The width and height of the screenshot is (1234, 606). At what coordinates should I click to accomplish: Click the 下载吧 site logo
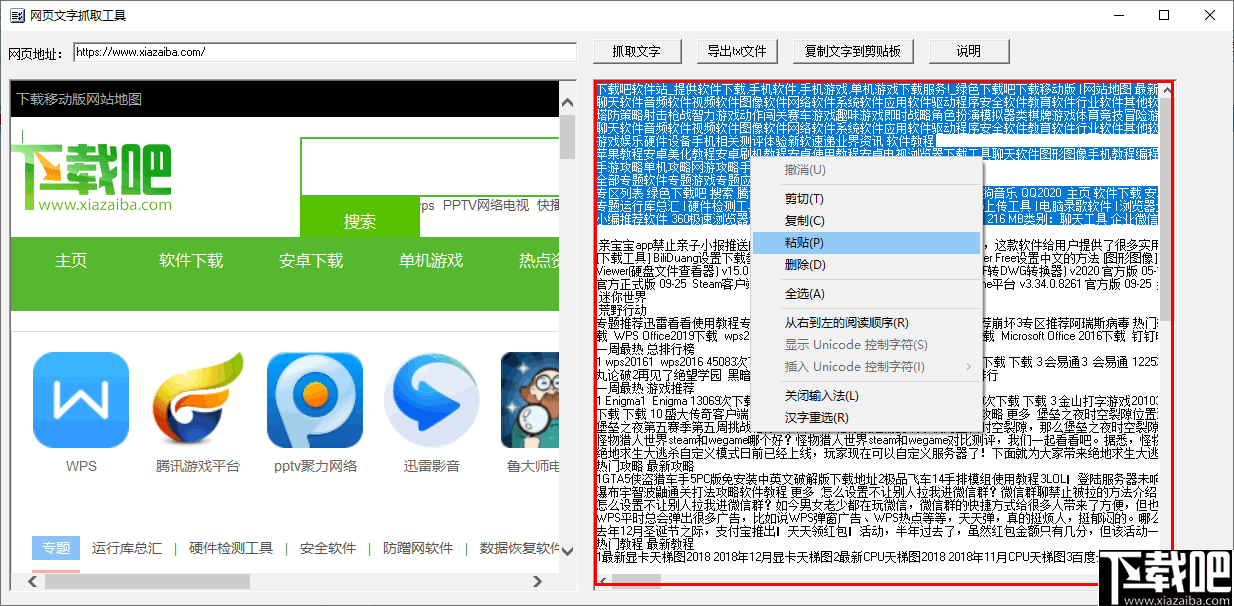[x=92, y=178]
